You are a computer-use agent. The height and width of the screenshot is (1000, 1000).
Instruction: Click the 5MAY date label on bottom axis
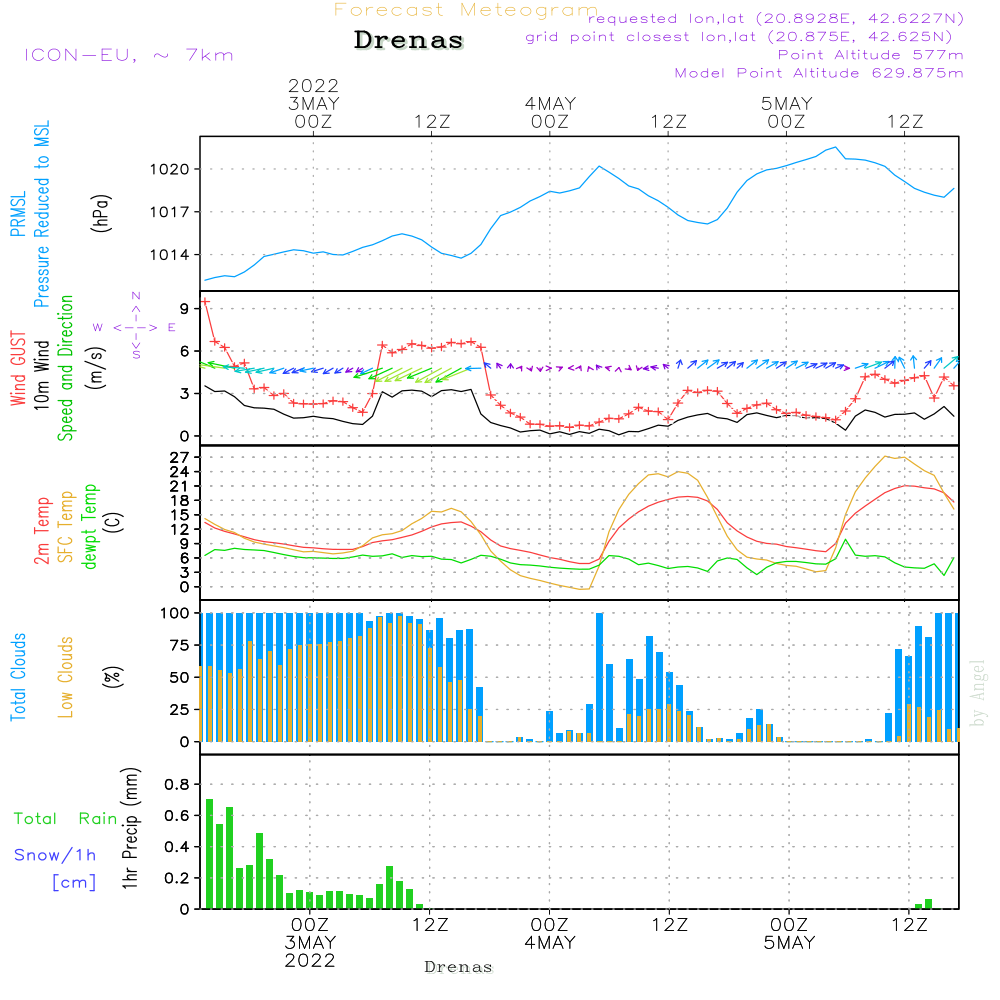(x=789, y=943)
